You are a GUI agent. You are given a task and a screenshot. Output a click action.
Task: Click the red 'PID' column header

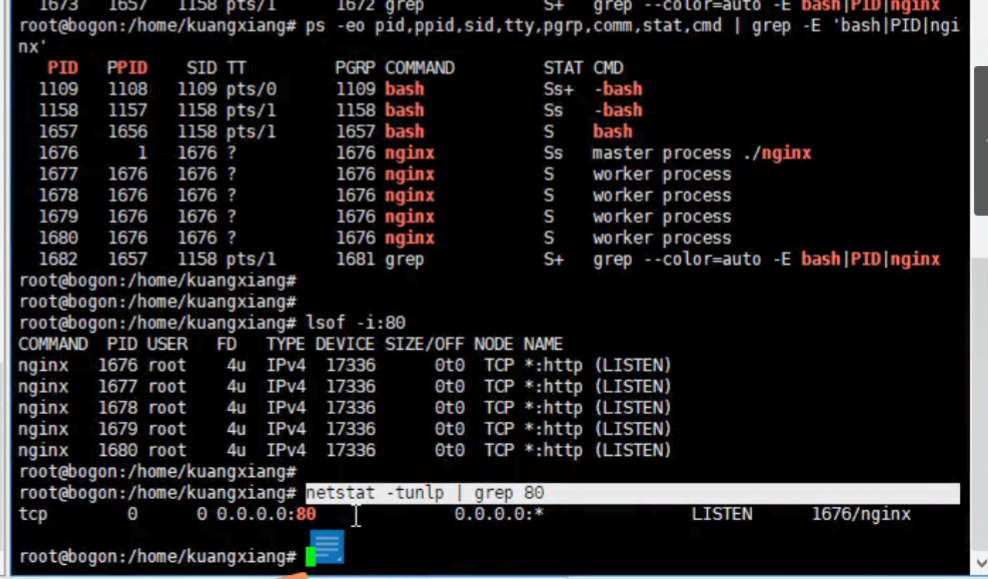63,67
